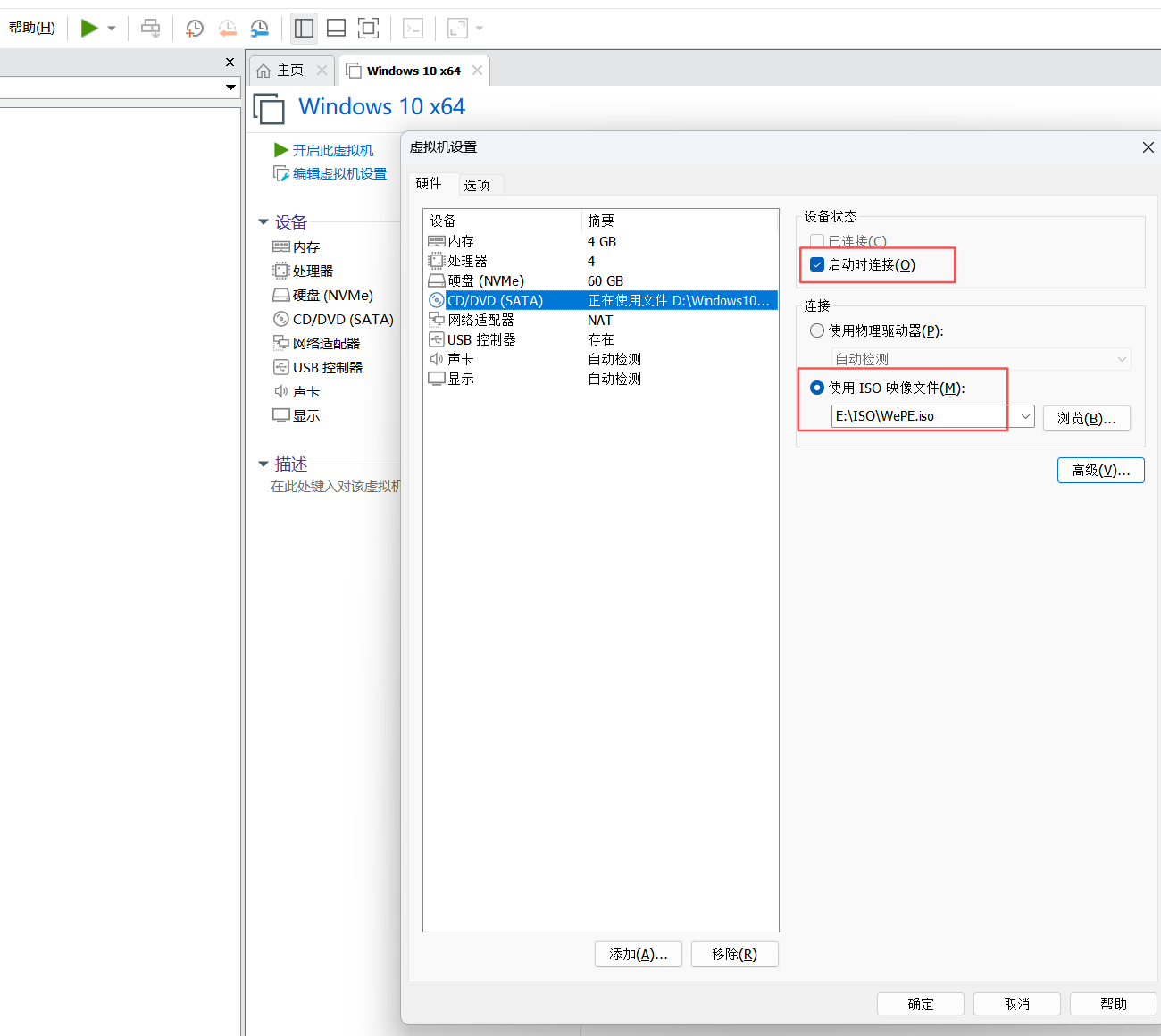The image size is (1161, 1036).
Task: Click the 开启此虚拟机 link
Action: pyautogui.click(x=332, y=150)
